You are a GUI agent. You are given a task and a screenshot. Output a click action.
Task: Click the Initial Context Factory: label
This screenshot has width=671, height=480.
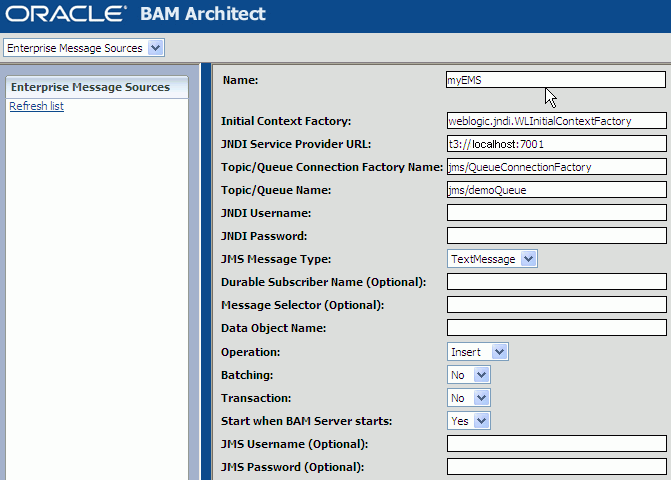point(286,121)
